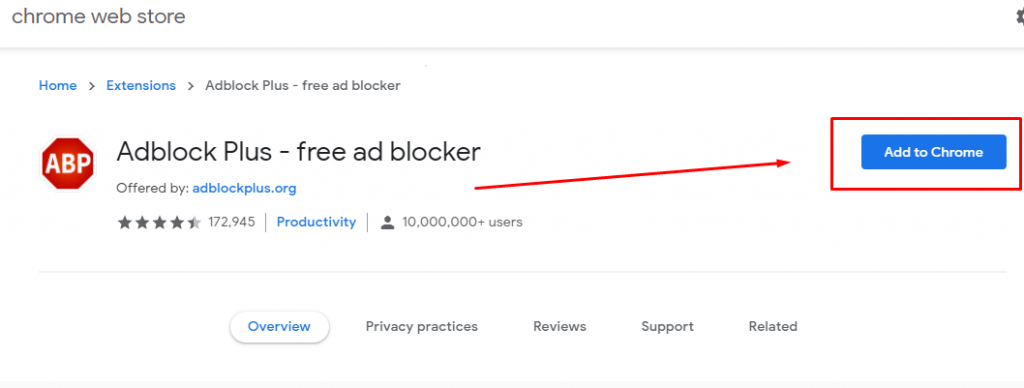Open the settings gear in the header

click(x=1020, y=18)
